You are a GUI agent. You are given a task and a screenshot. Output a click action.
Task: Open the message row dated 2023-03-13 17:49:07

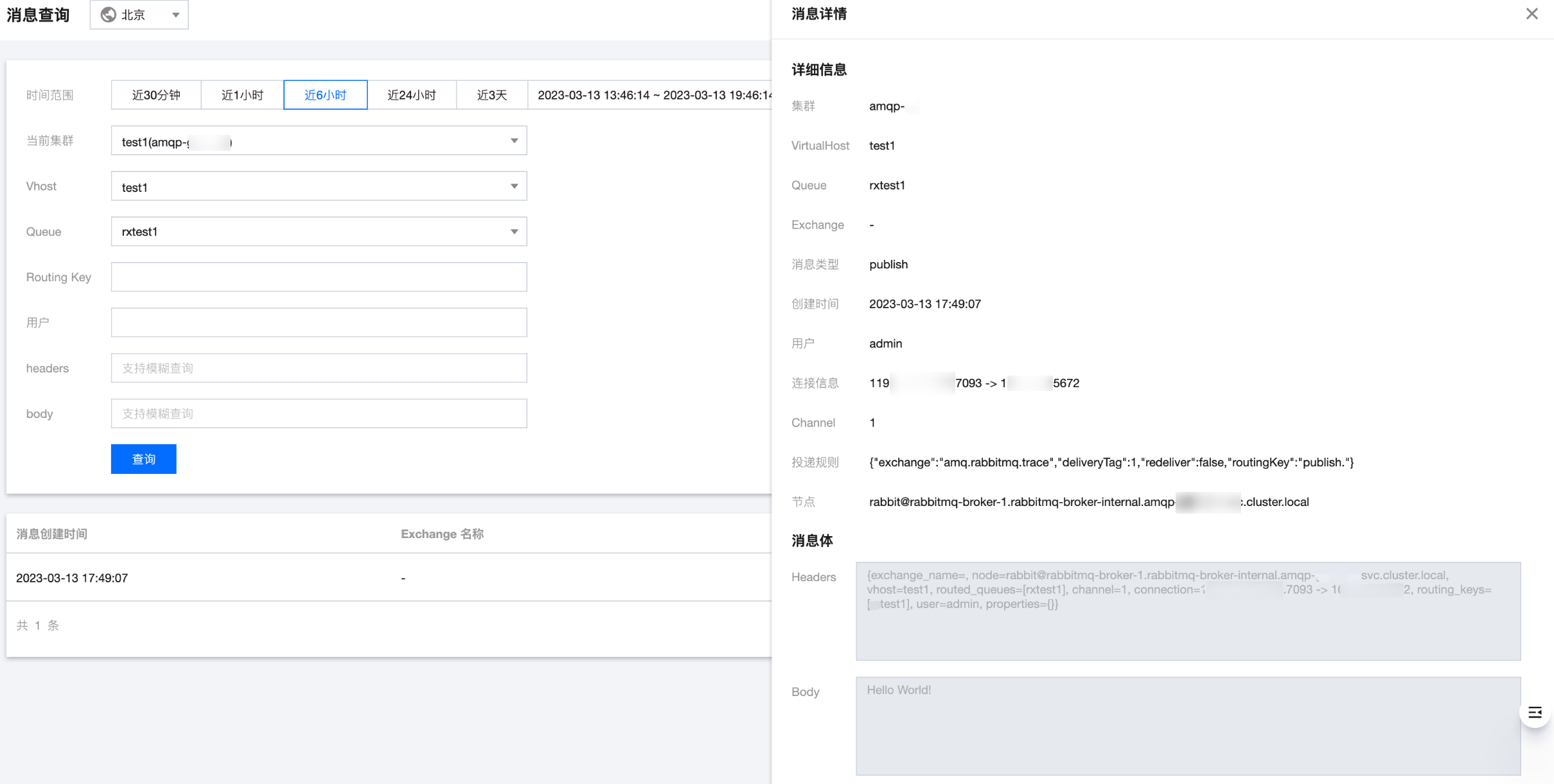click(x=72, y=578)
